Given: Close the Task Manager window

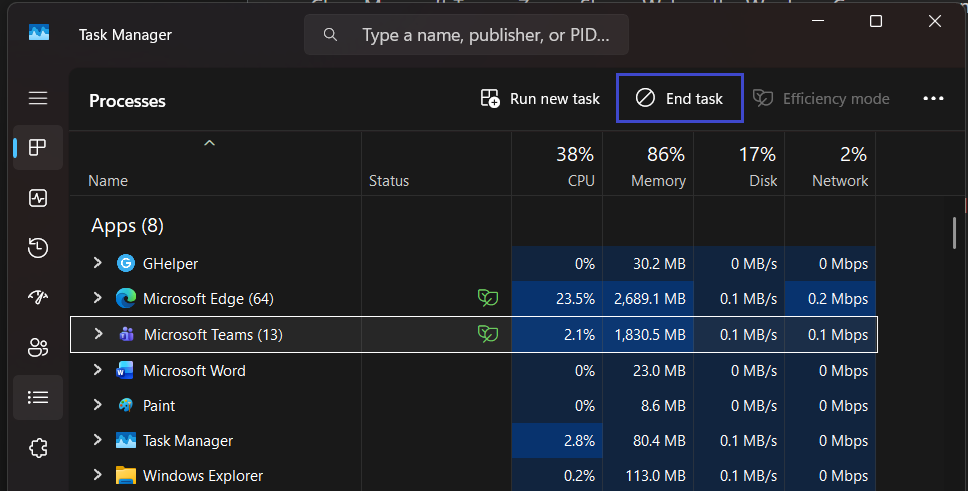Looking at the screenshot, I should 935,21.
